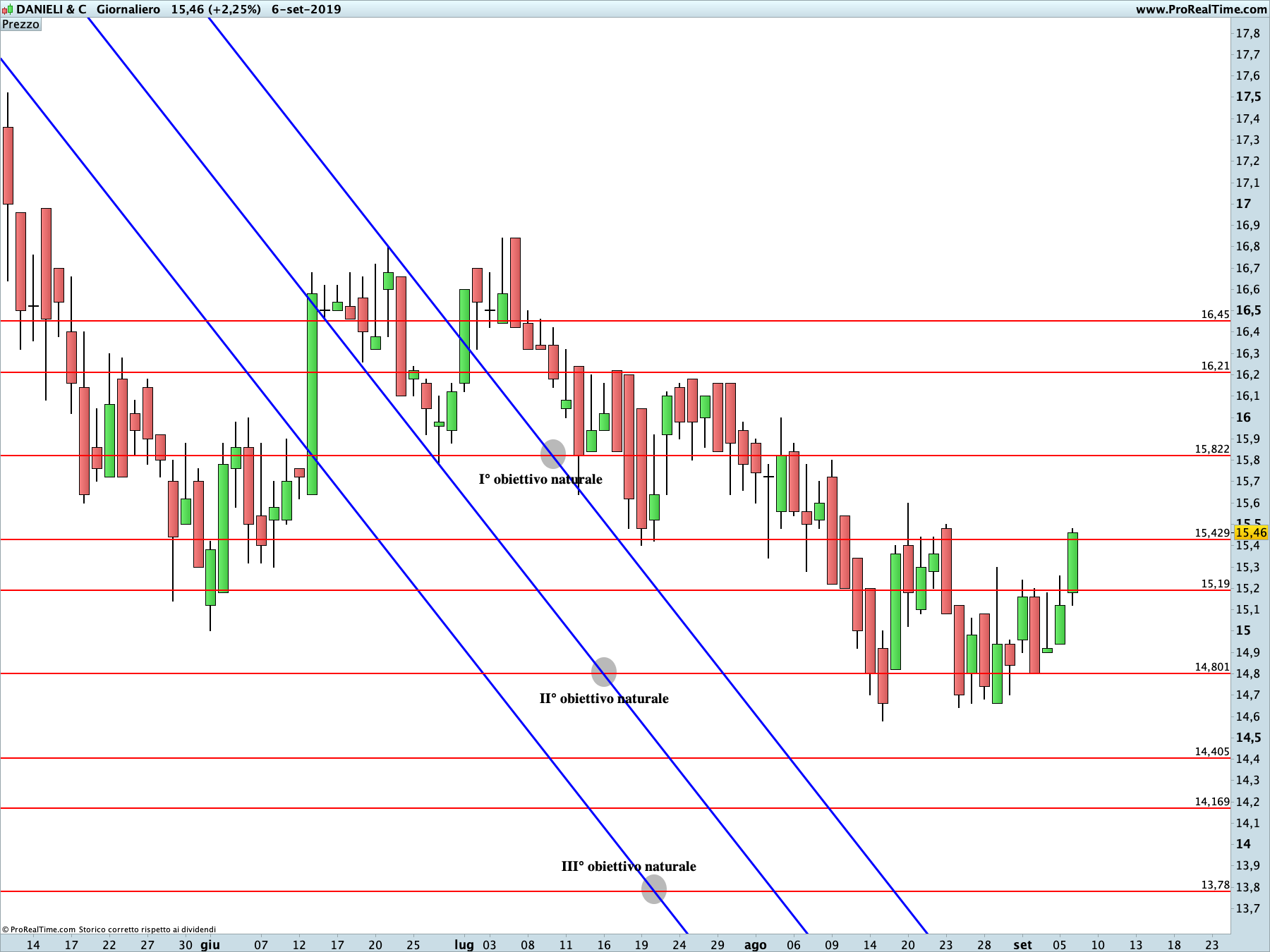Click the 16,21 horizontal level label
Screen dimensions: 1270x952
click(1215, 366)
